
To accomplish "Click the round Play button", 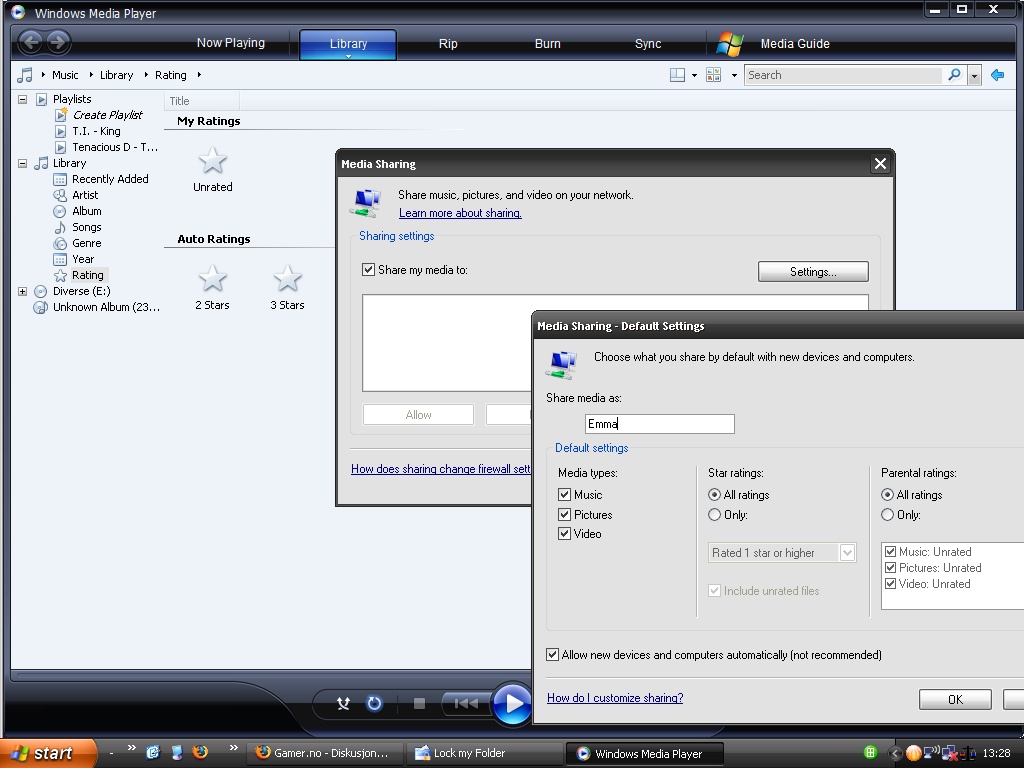I will point(512,703).
